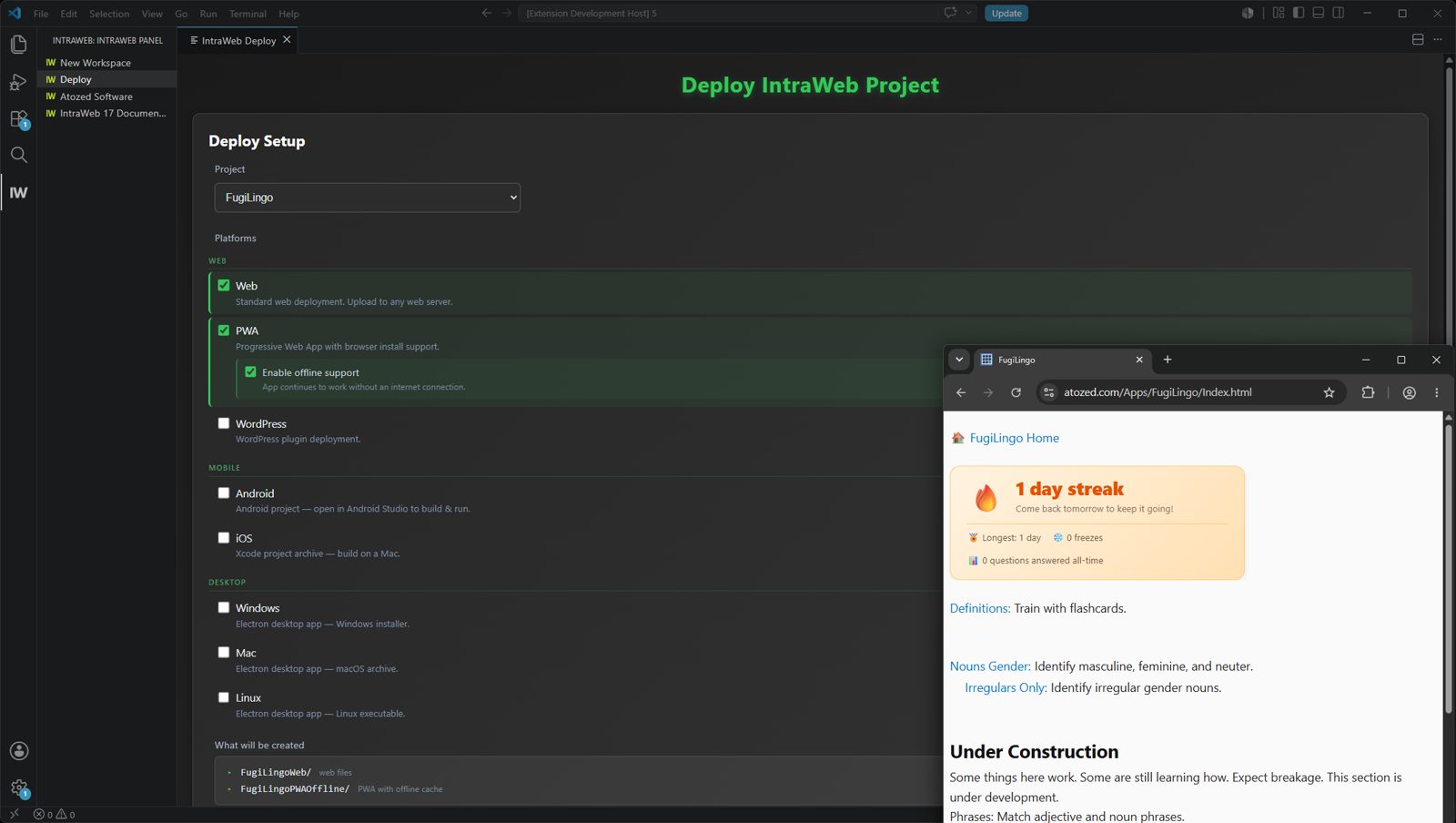Check the iOS platform checkbox
The image size is (1456, 823).
(x=224, y=537)
